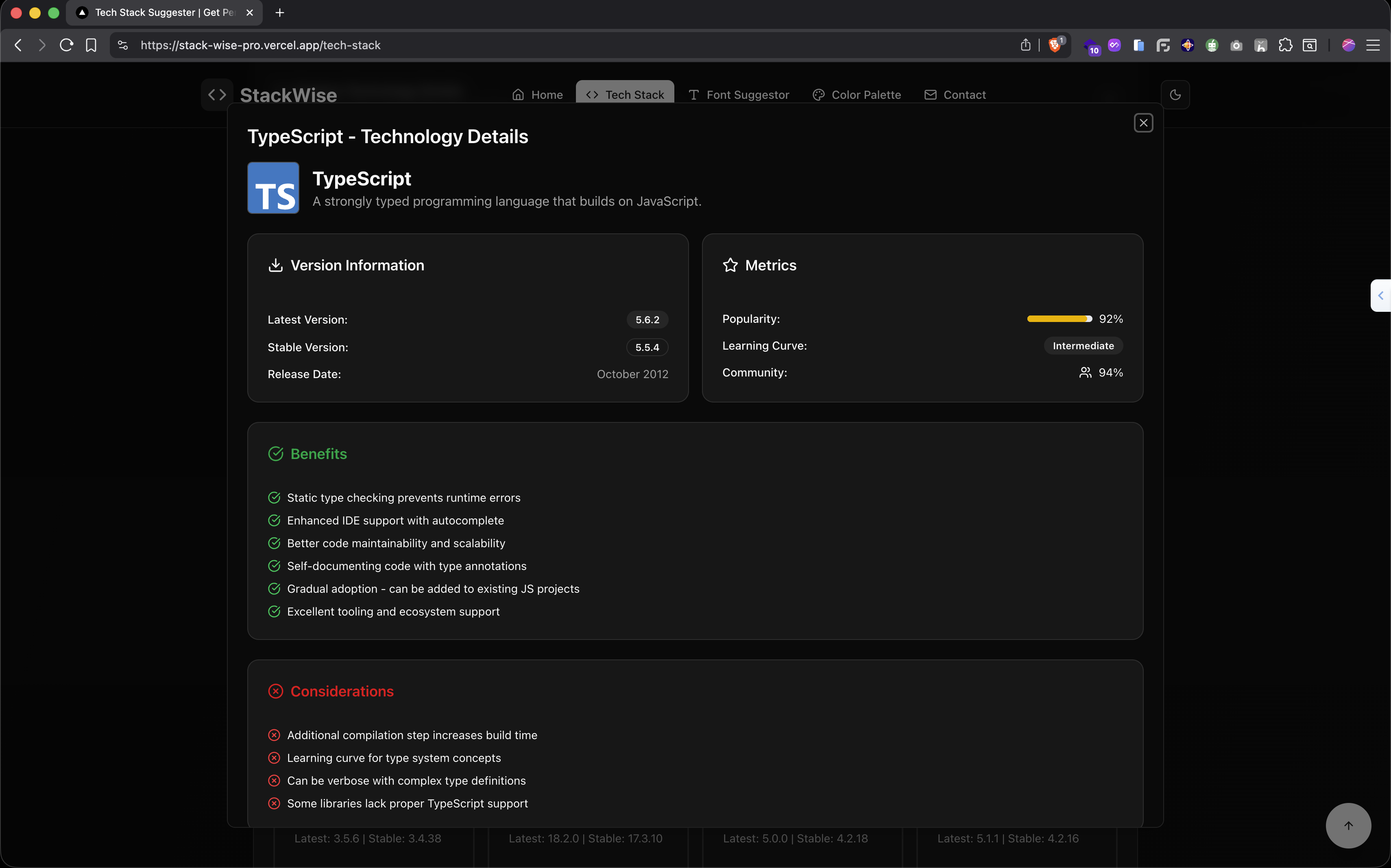The height and width of the screenshot is (868, 1391).
Task: Click the TypeScript TS logo
Action: [273, 188]
